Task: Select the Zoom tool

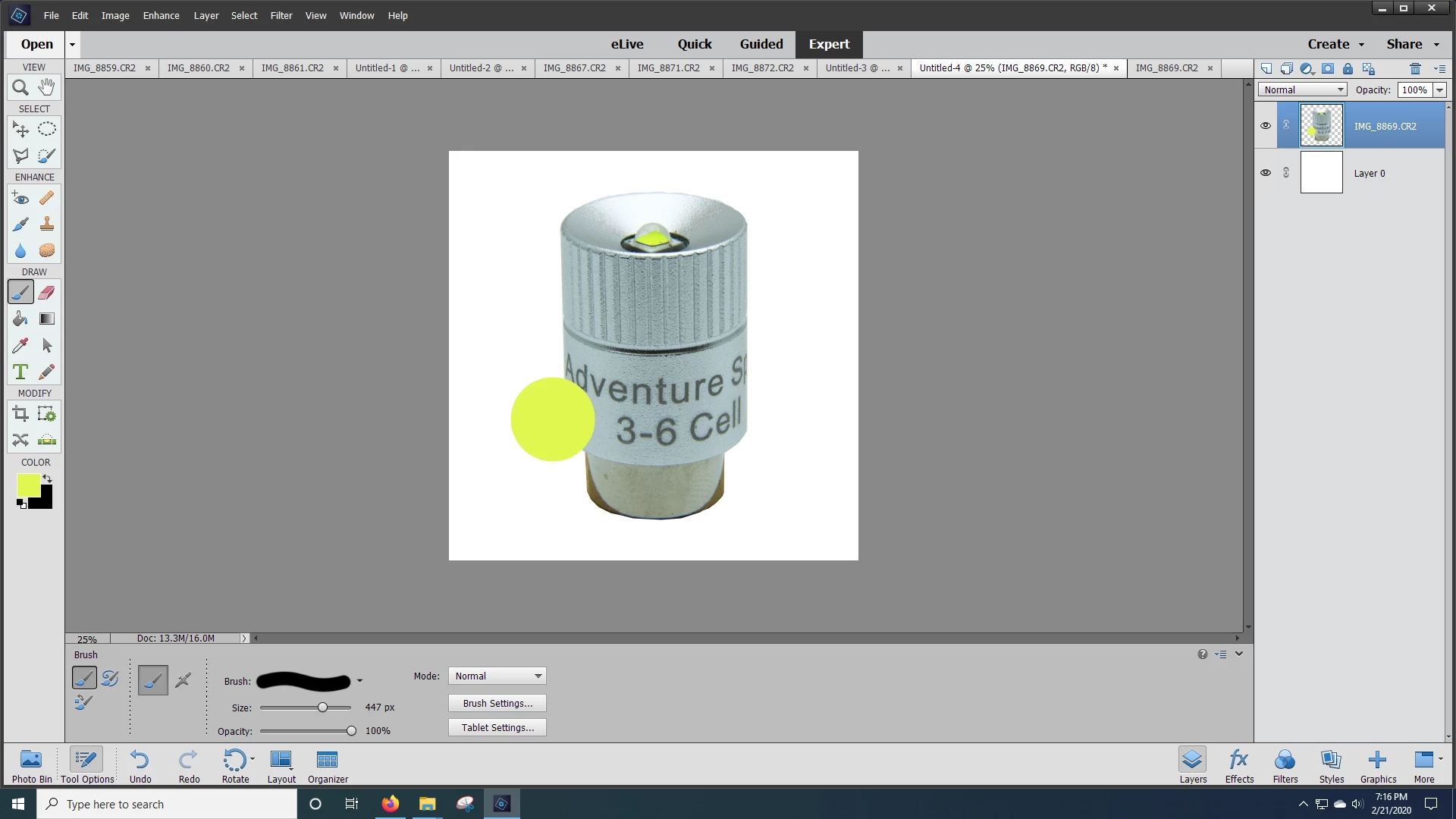Action: point(20,87)
